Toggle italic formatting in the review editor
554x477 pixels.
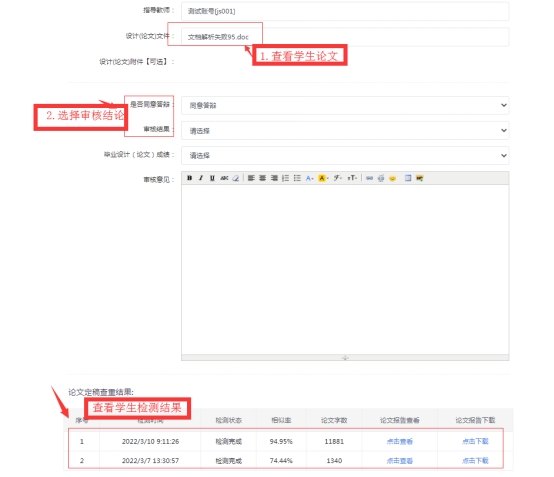201,178
